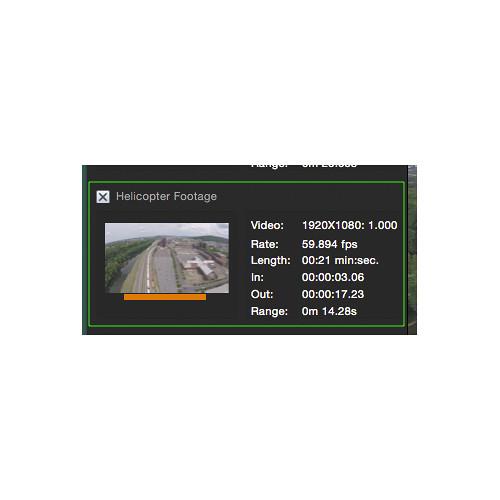Open the aerial footage thumbnail preview
Image resolution: width=500 pixels, height=500 pixels.
[167, 258]
